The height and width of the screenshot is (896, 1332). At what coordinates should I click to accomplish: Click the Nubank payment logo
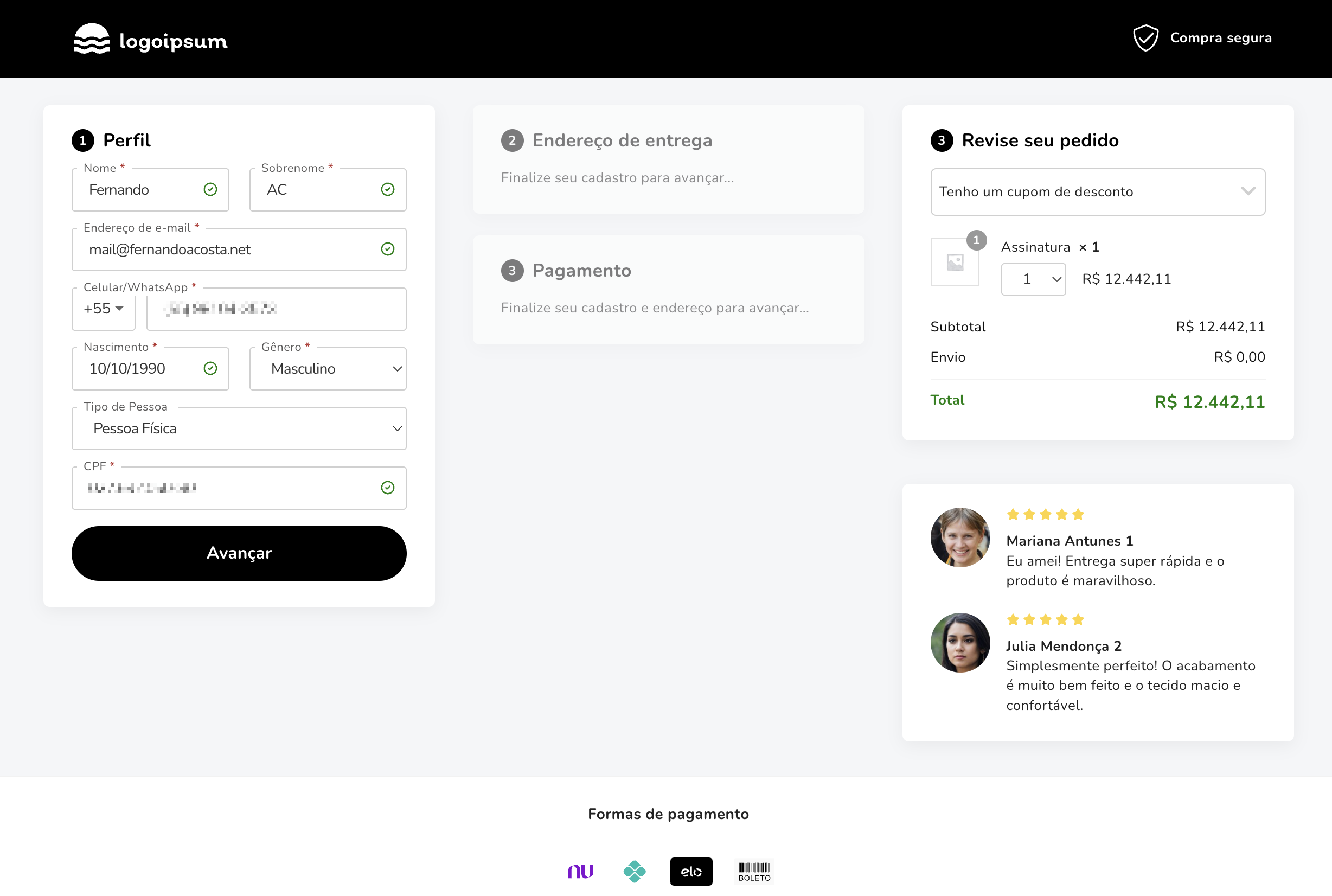[x=580, y=871]
